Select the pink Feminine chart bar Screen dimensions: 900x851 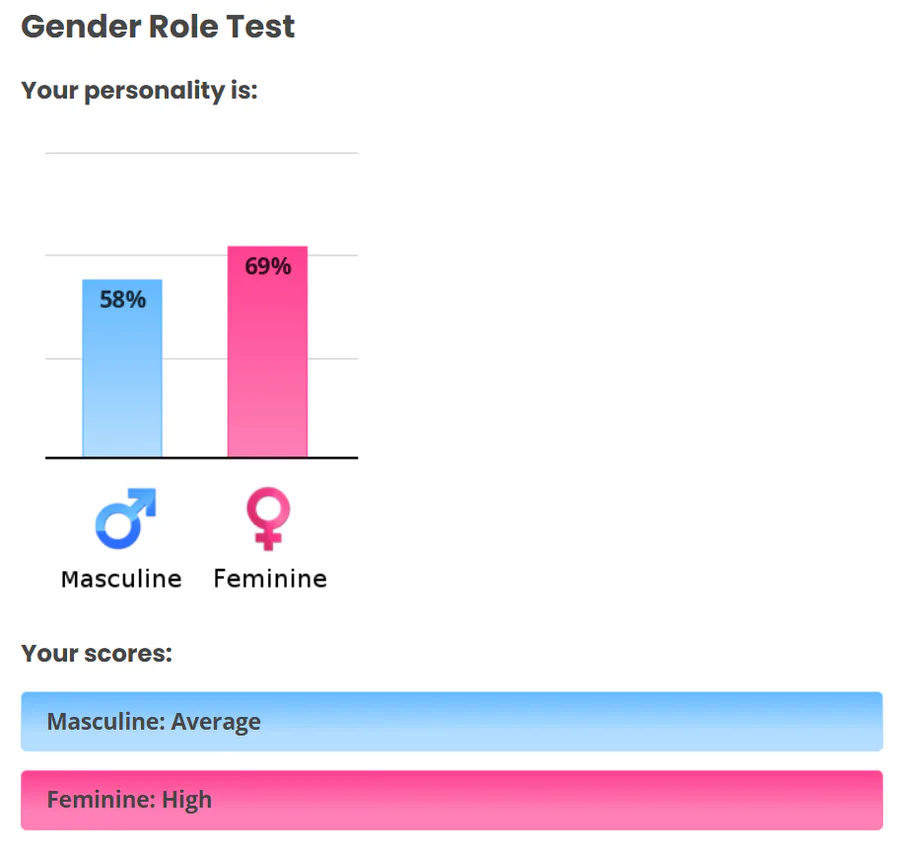(267, 370)
